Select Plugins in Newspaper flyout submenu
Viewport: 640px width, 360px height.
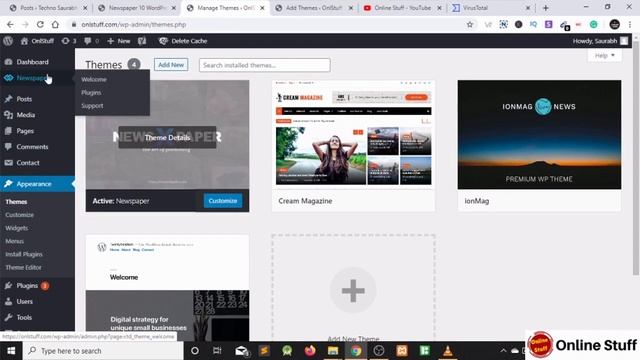pyautogui.click(x=91, y=93)
